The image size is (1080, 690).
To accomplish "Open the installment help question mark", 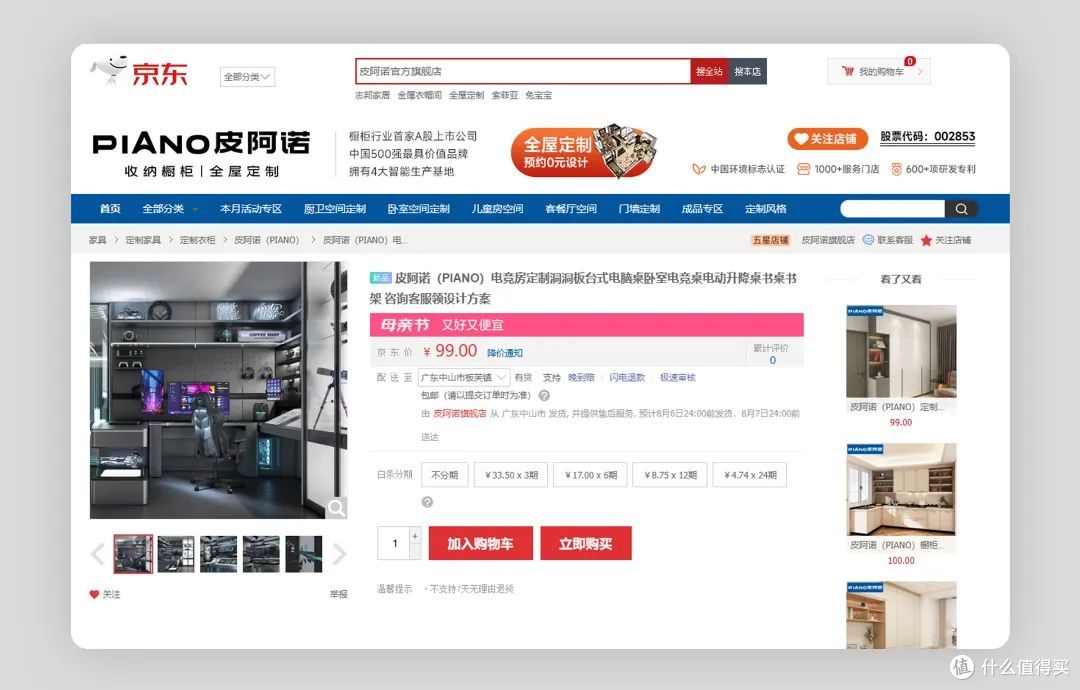I will [x=427, y=502].
